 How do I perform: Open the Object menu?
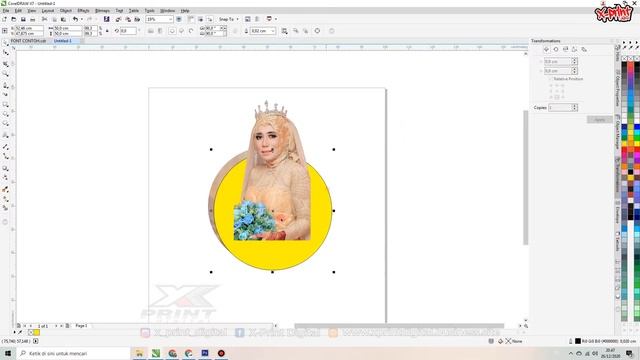[x=66, y=11]
